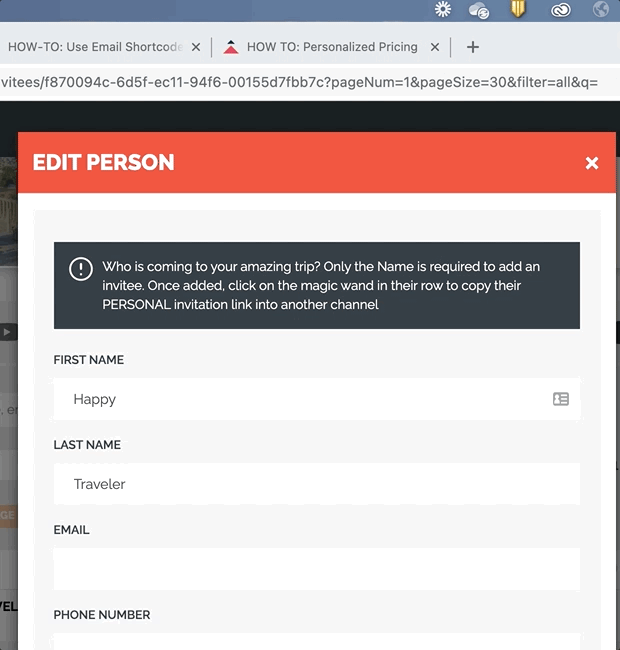Click the red triangle favicon on Pricing tab
Image resolution: width=620 pixels, height=650 pixels.
(x=231, y=47)
